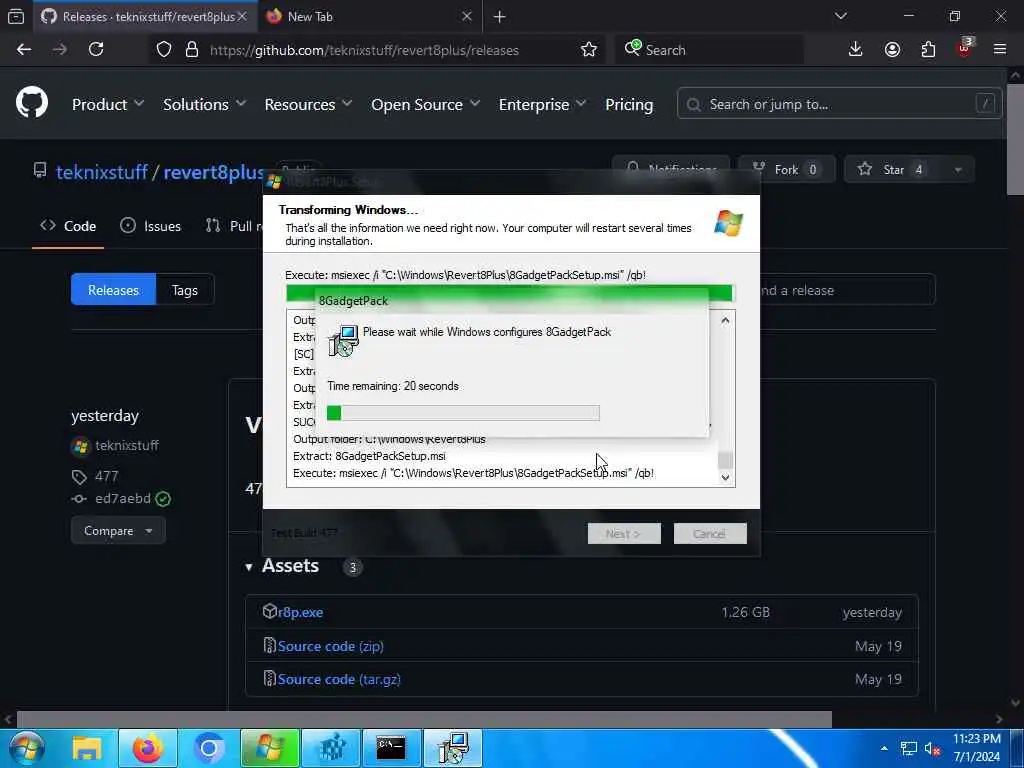Open the teknixstuff author link
Screen dimensions: 1024x768
[x=127, y=445]
